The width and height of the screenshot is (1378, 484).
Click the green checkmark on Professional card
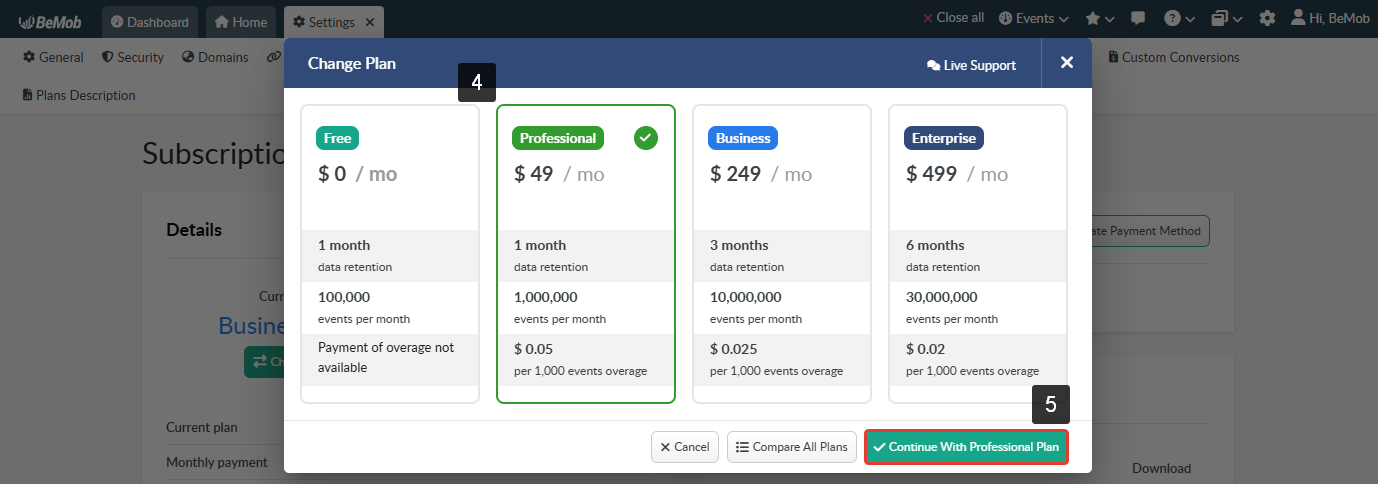(x=646, y=138)
